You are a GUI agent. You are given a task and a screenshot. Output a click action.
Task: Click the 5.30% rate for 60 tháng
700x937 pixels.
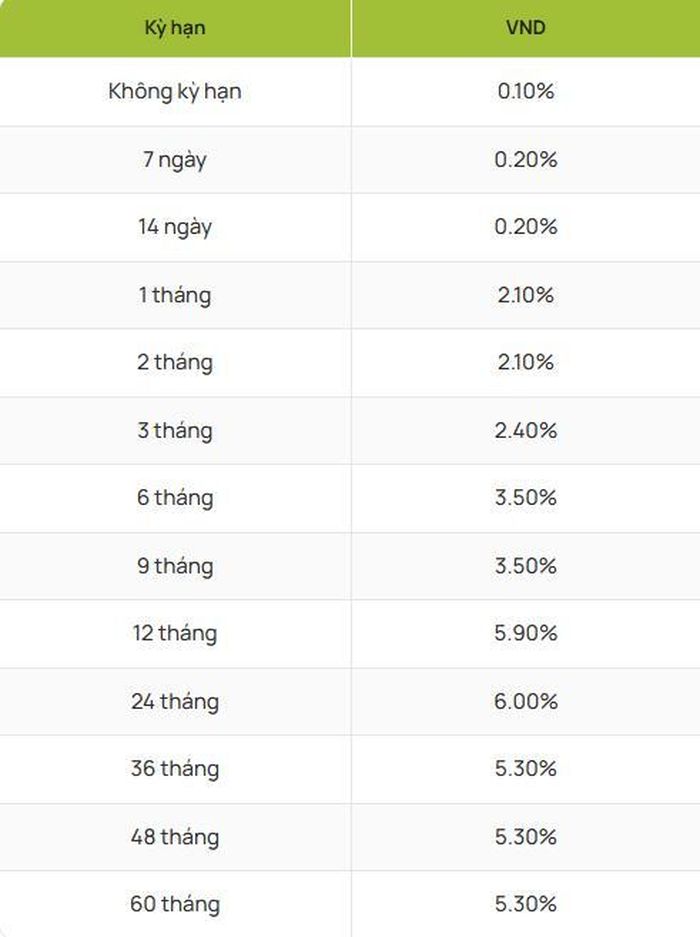(525, 904)
